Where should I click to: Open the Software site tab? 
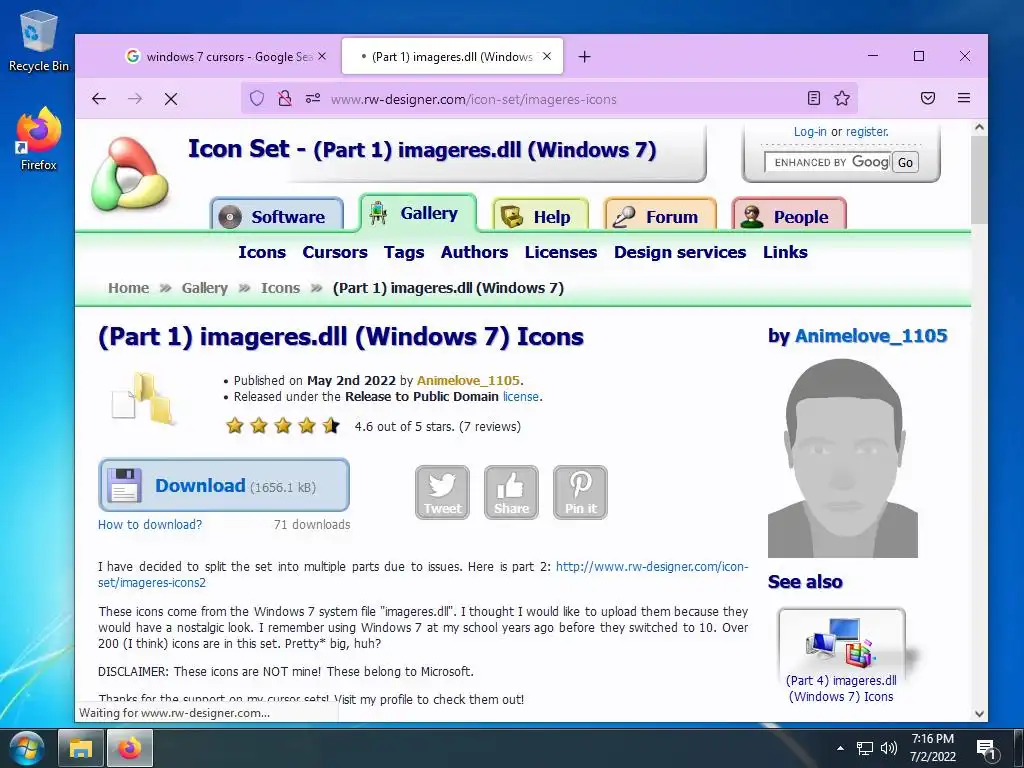tap(277, 215)
